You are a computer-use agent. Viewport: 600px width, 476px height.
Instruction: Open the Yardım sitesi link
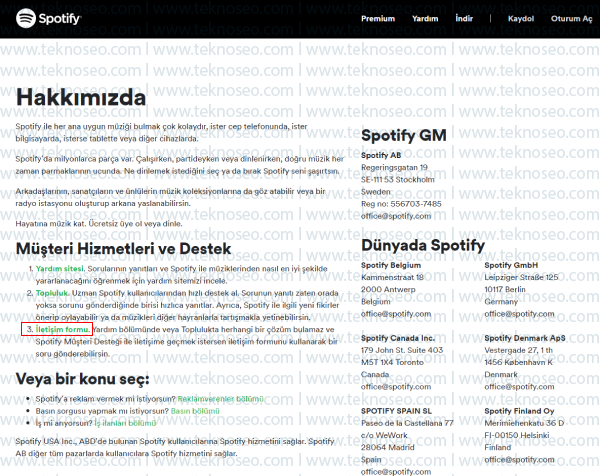[x=60, y=269]
